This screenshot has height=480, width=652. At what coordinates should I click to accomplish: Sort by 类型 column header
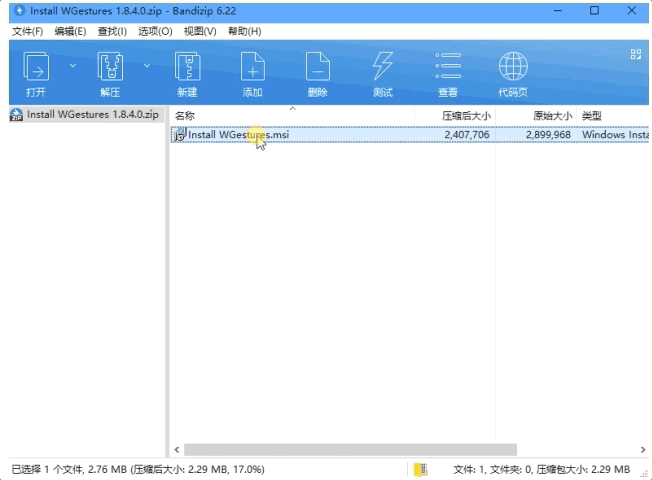[612, 116]
